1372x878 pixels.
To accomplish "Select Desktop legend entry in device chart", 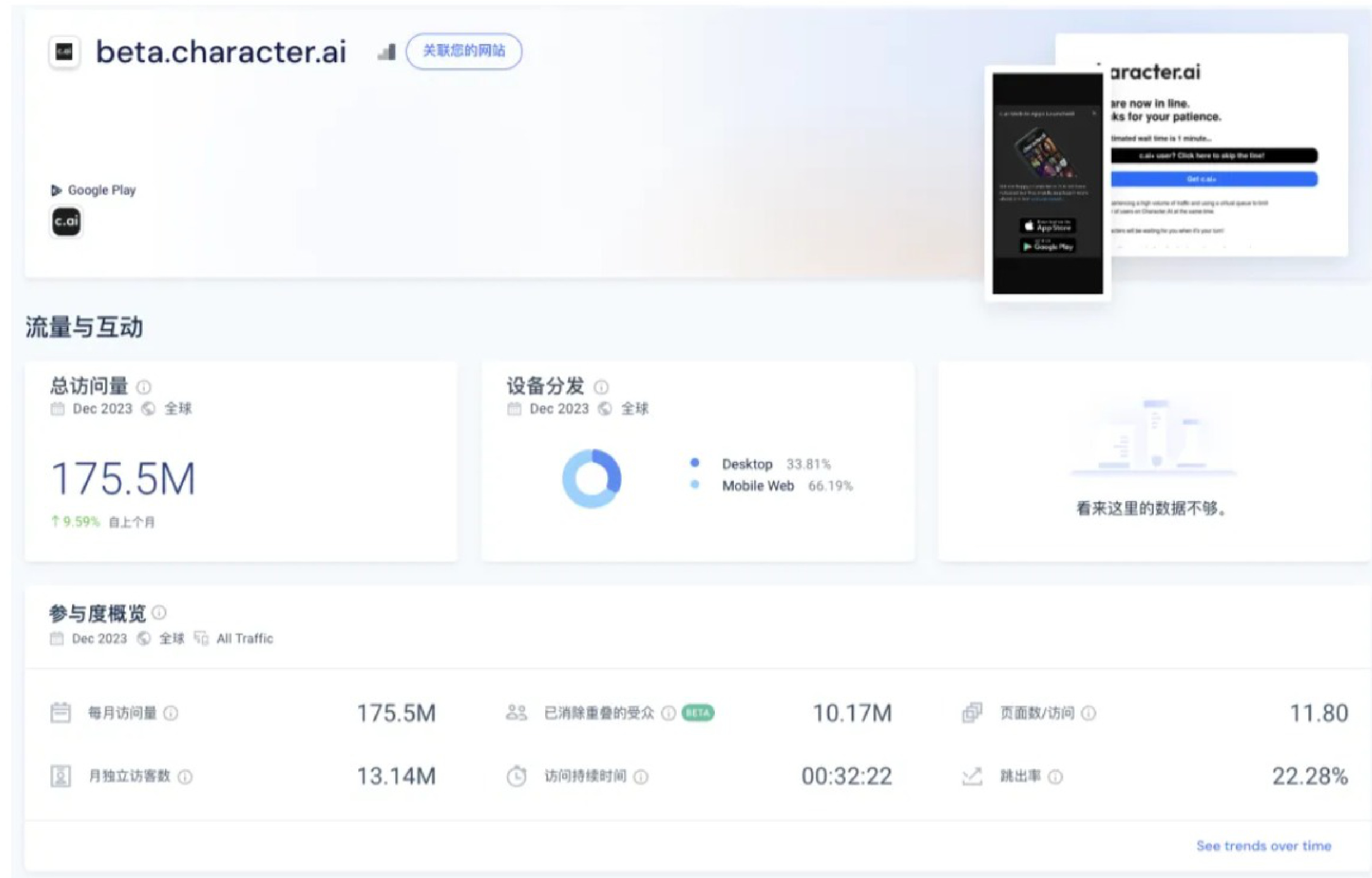I will click(746, 464).
